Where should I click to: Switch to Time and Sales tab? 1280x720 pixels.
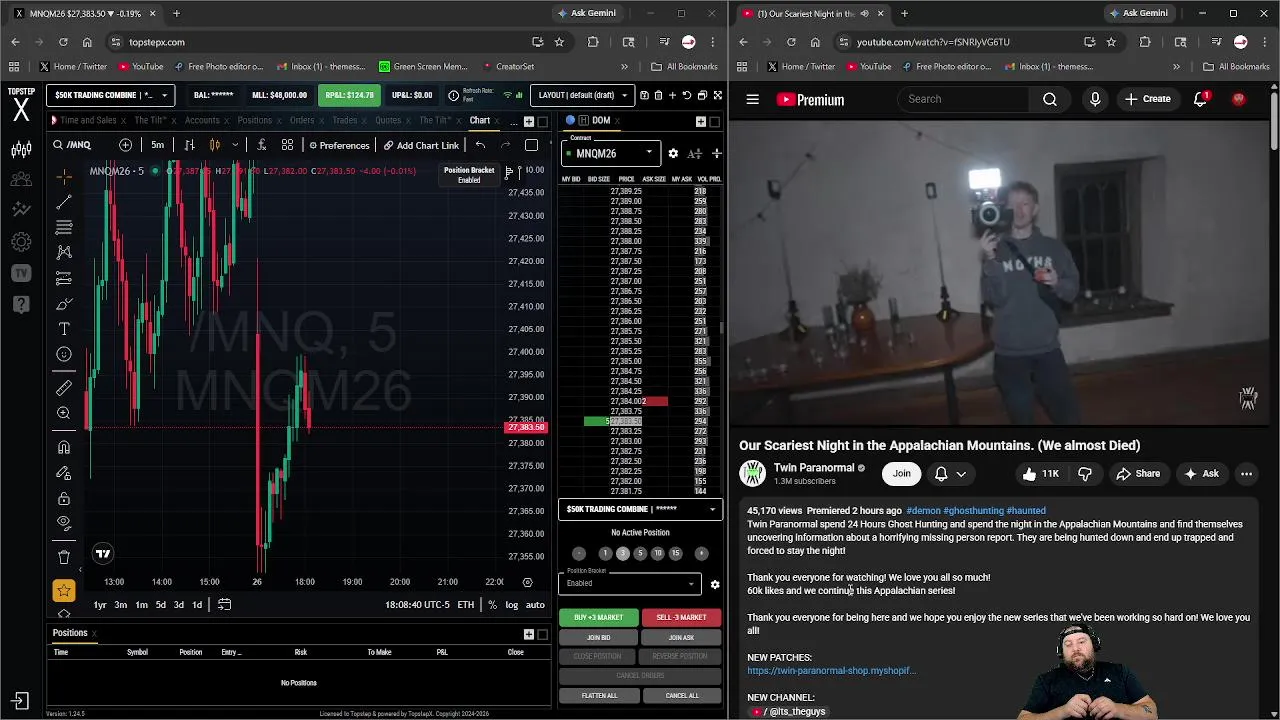pyautogui.click(x=88, y=120)
